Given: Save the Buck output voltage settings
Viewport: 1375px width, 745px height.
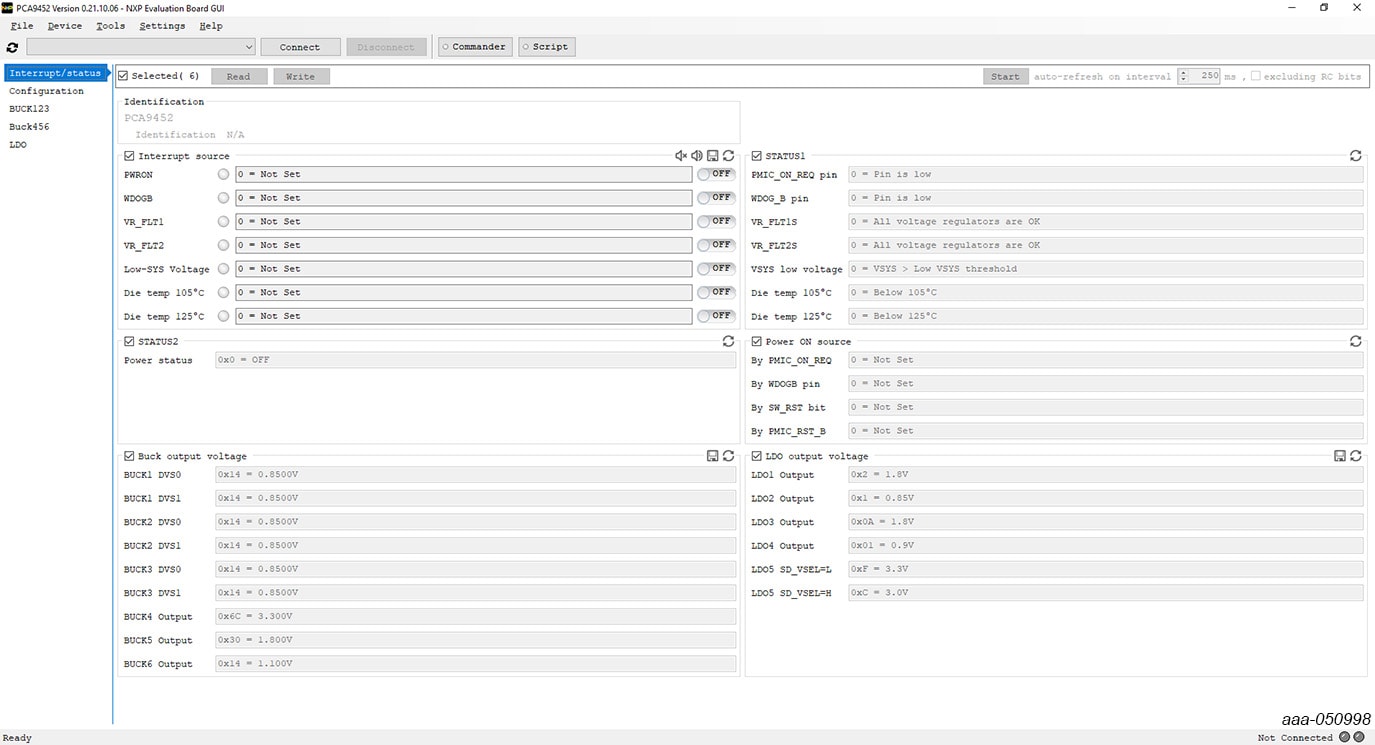Looking at the screenshot, I should click(712, 456).
